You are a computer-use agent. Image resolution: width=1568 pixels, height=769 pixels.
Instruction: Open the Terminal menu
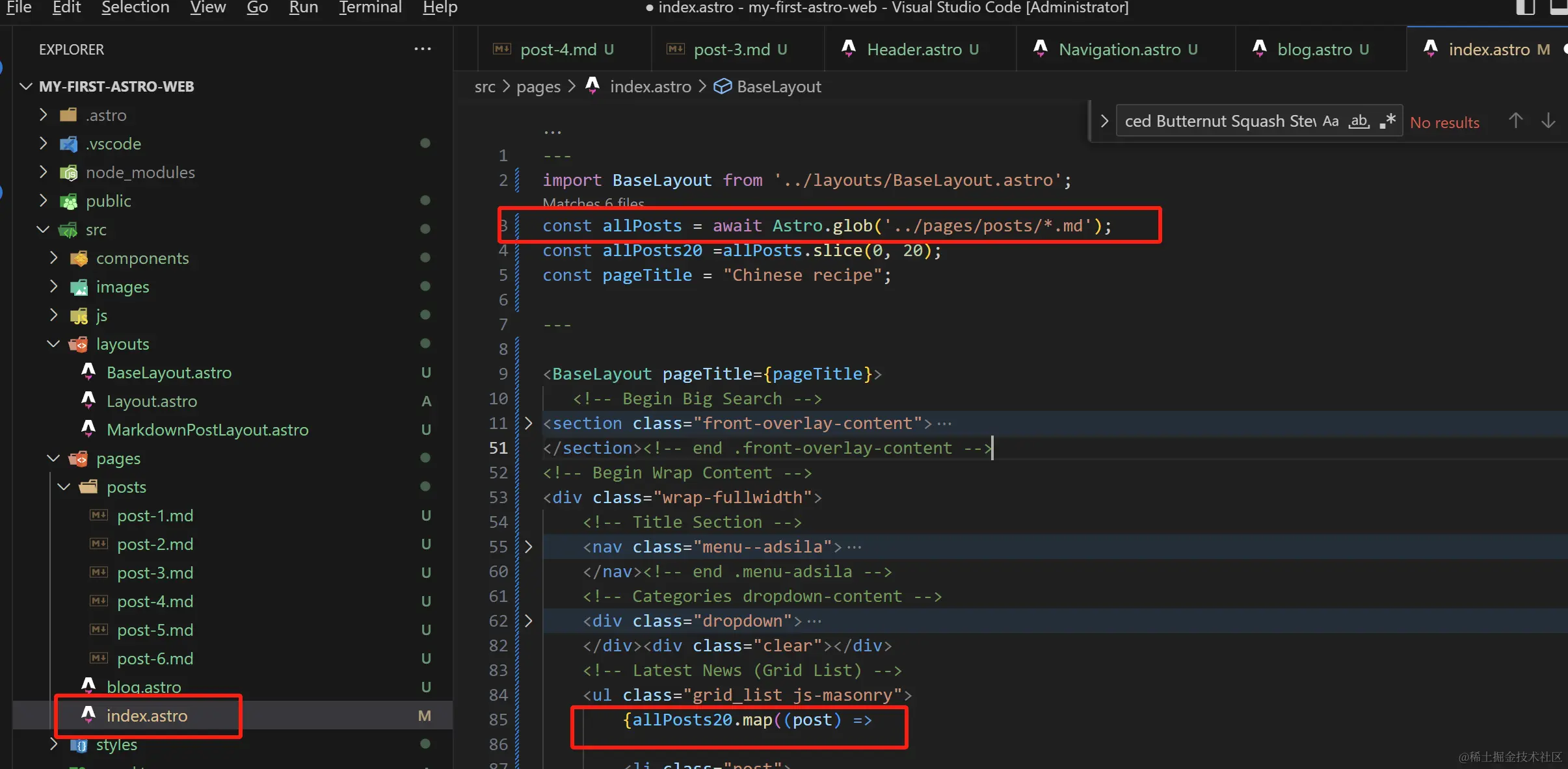click(369, 8)
